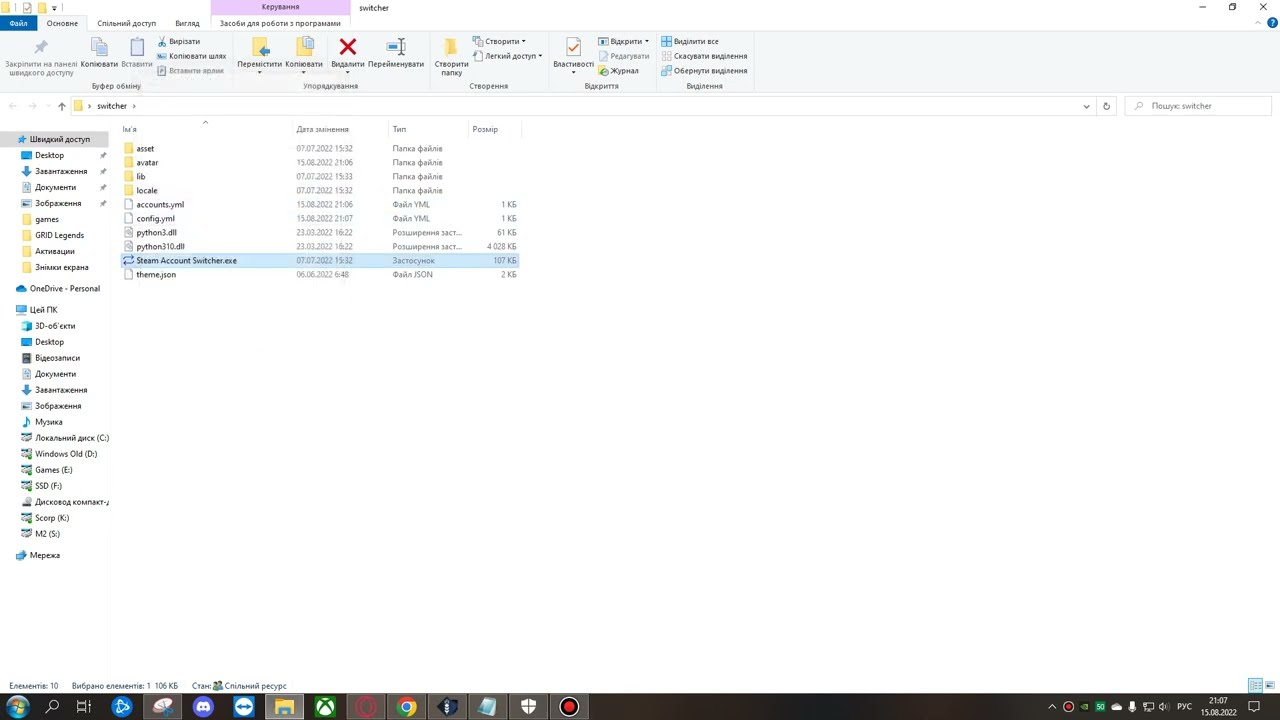Click the 'Журнал' history button
Viewport: 1280px width, 720px height.
618,71
